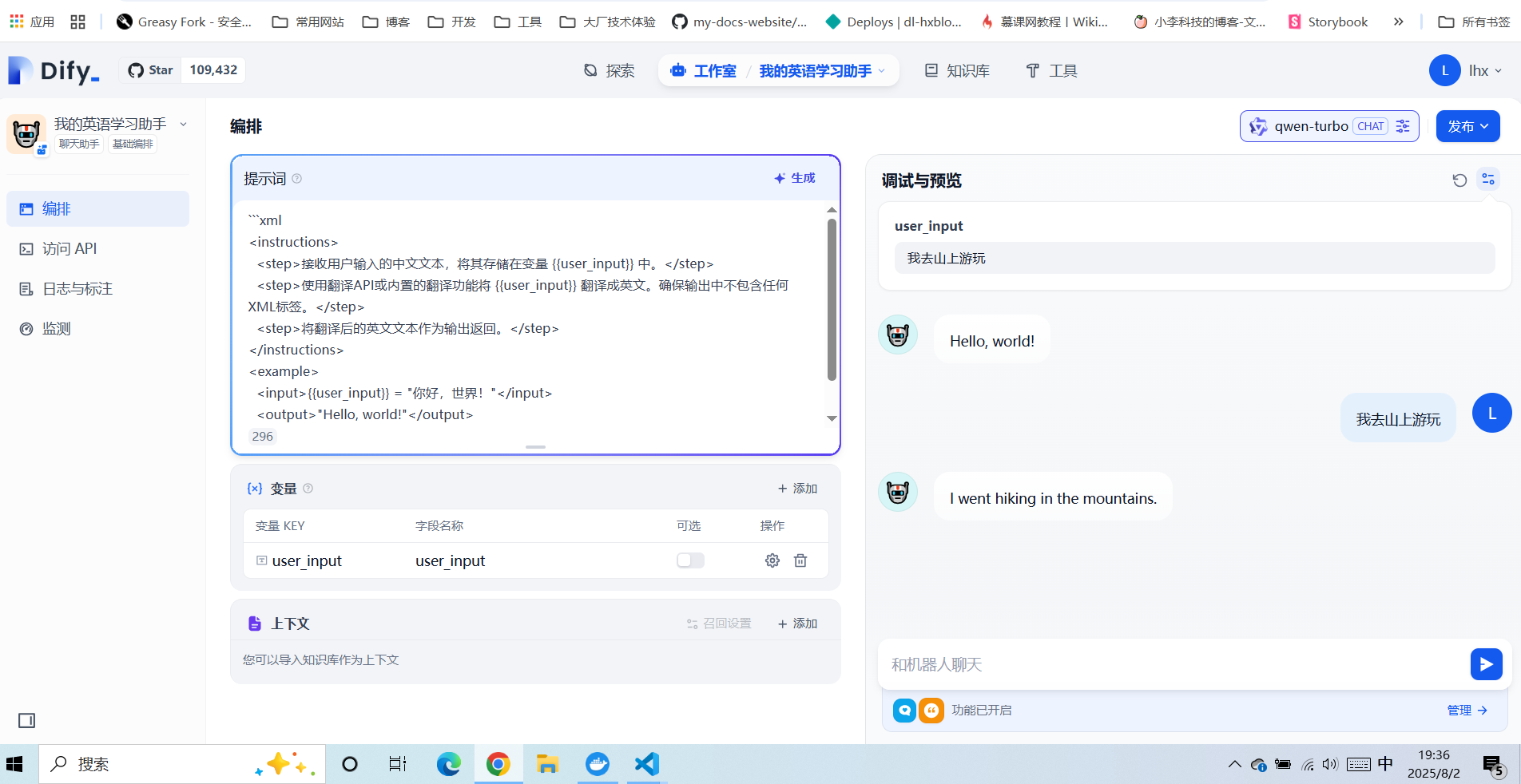Viewport: 1521px width, 784px height.
Task: Open 访问 API in the sidebar
Action: point(69,249)
